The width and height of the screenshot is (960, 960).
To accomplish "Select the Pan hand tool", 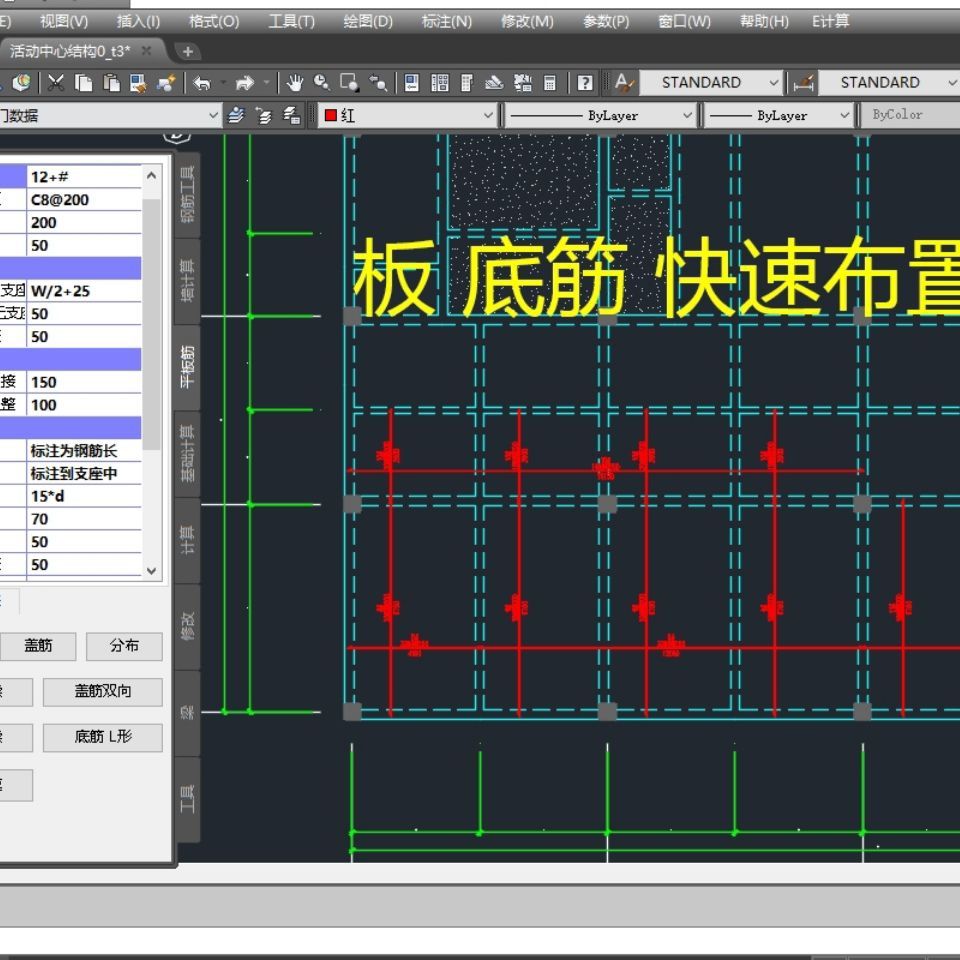I will 295,83.
